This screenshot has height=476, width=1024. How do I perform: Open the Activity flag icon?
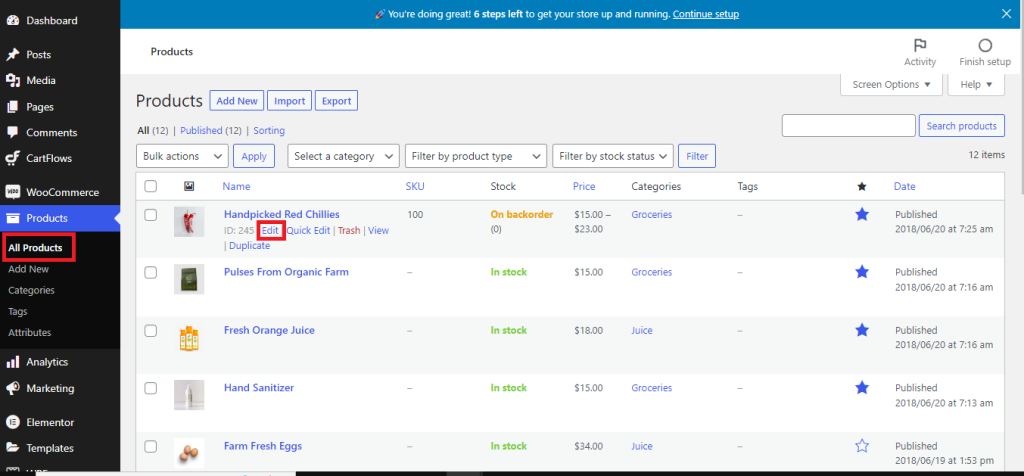pos(919,46)
